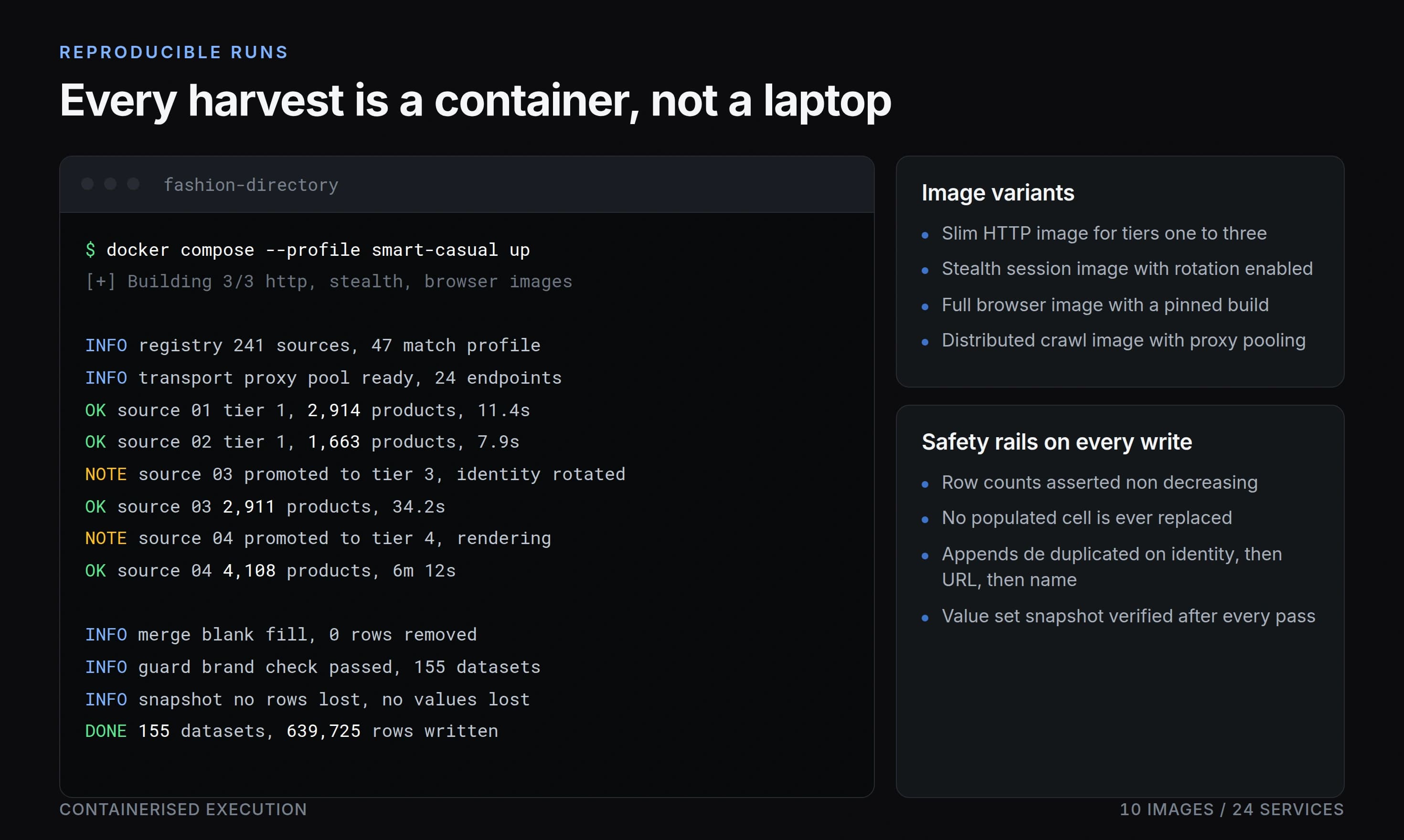Click the middle window dot in the terminal title bar
The height and width of the screenshot is (840, 1404).
110,184
